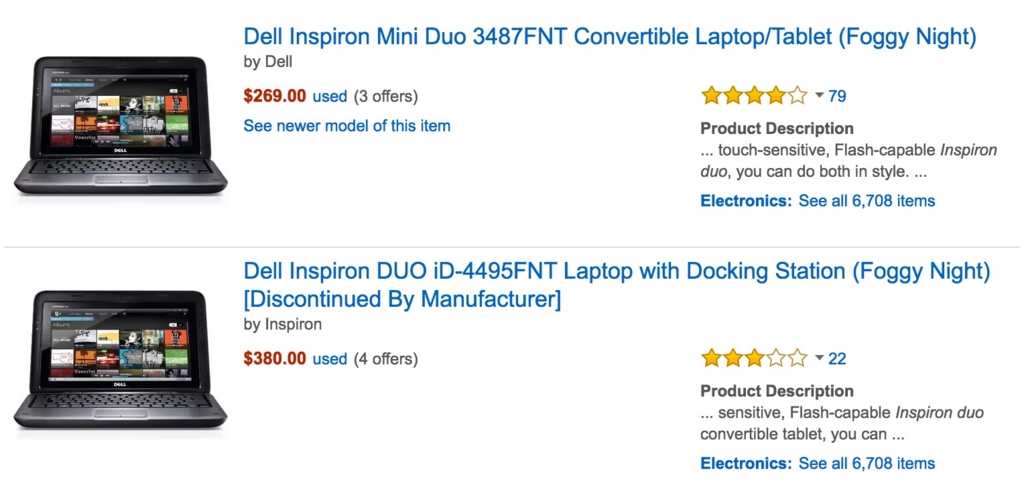Click the three-star rating icons for DUO iD-4495FNT
1024x485 pixels.
coord(753,358)
